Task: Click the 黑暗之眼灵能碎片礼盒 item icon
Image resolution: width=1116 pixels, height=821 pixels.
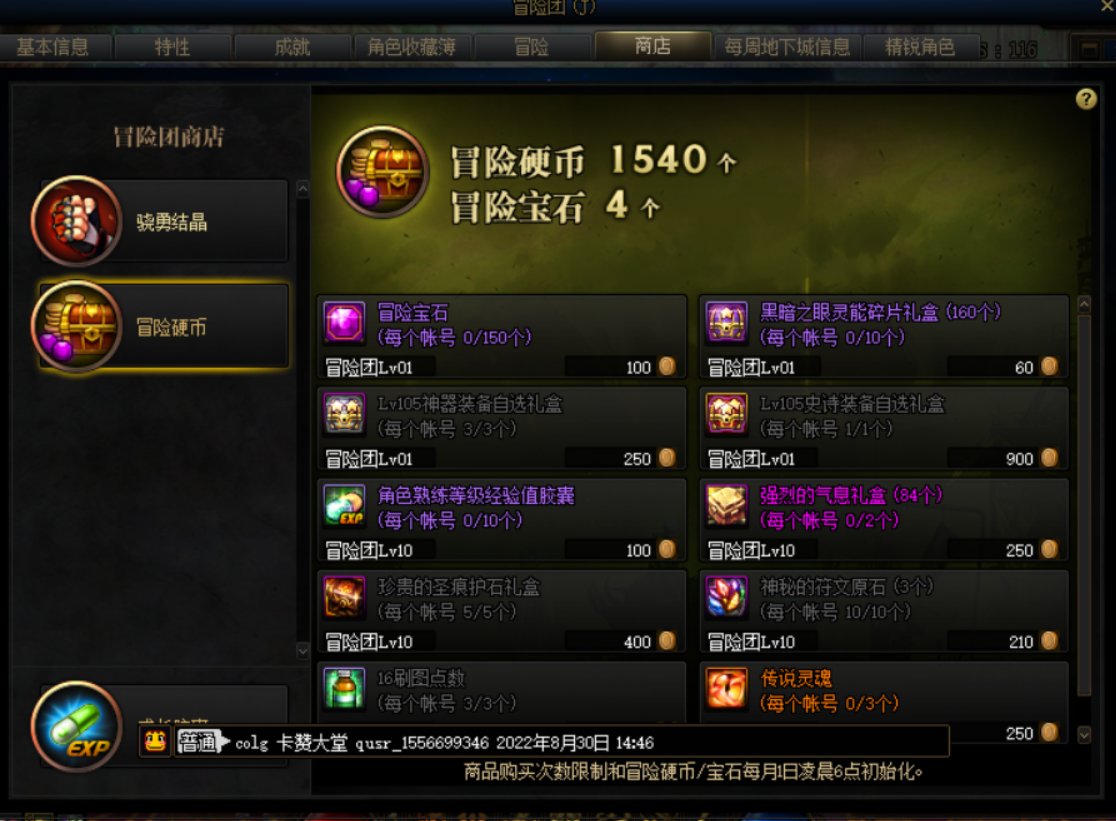Action: point(726,323)
